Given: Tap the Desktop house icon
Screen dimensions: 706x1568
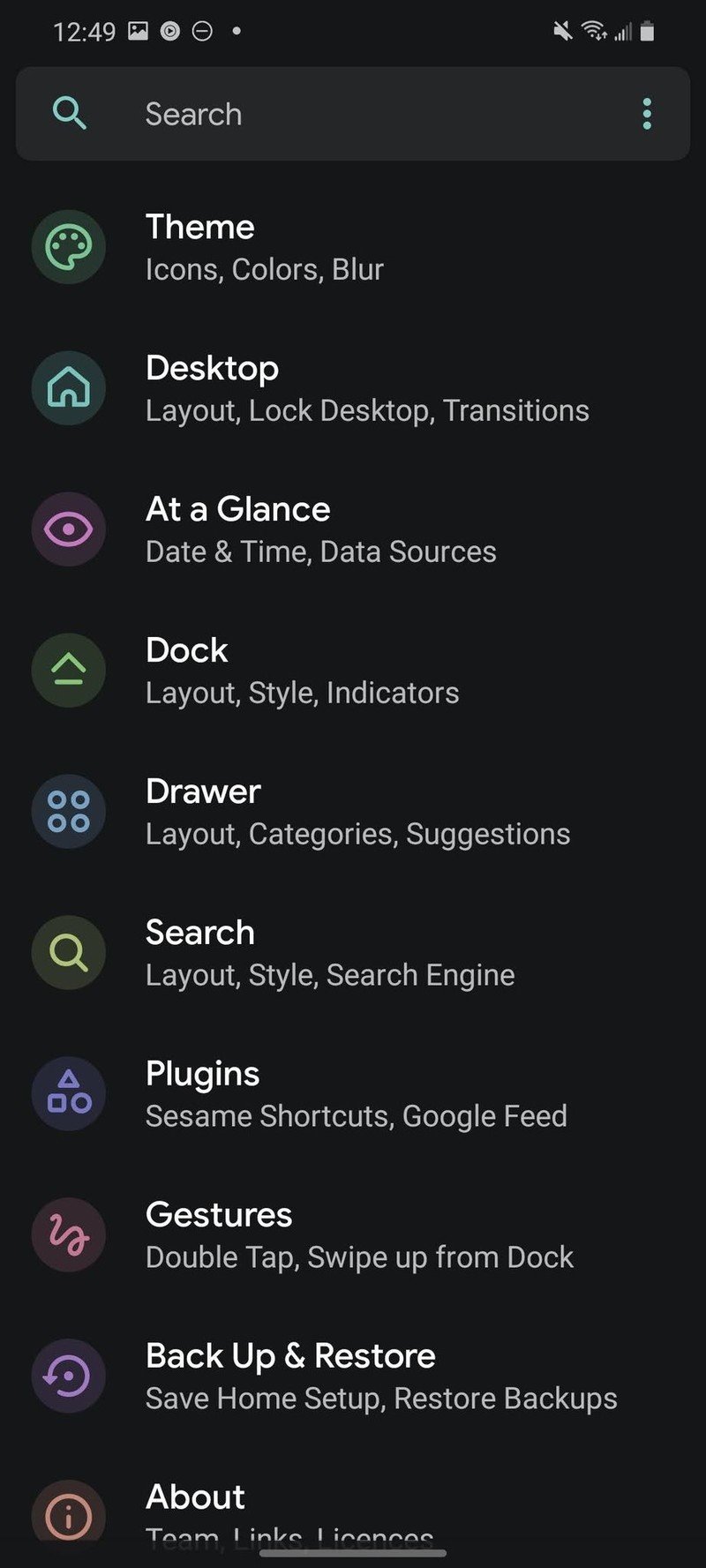Looking at the screenshot, I should click(x=69, y=388).
